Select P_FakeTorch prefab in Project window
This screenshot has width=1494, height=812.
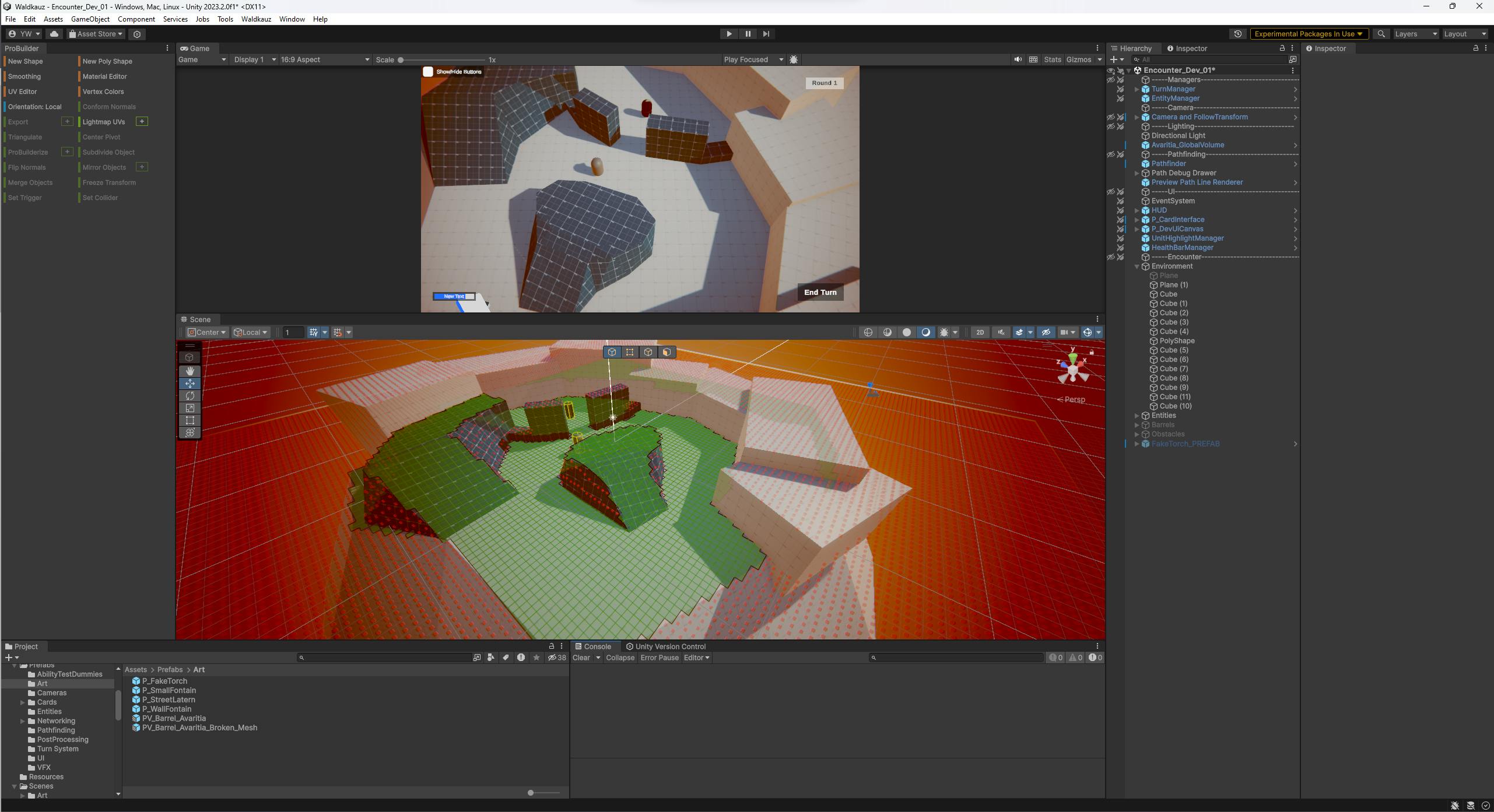click(164, 681)
